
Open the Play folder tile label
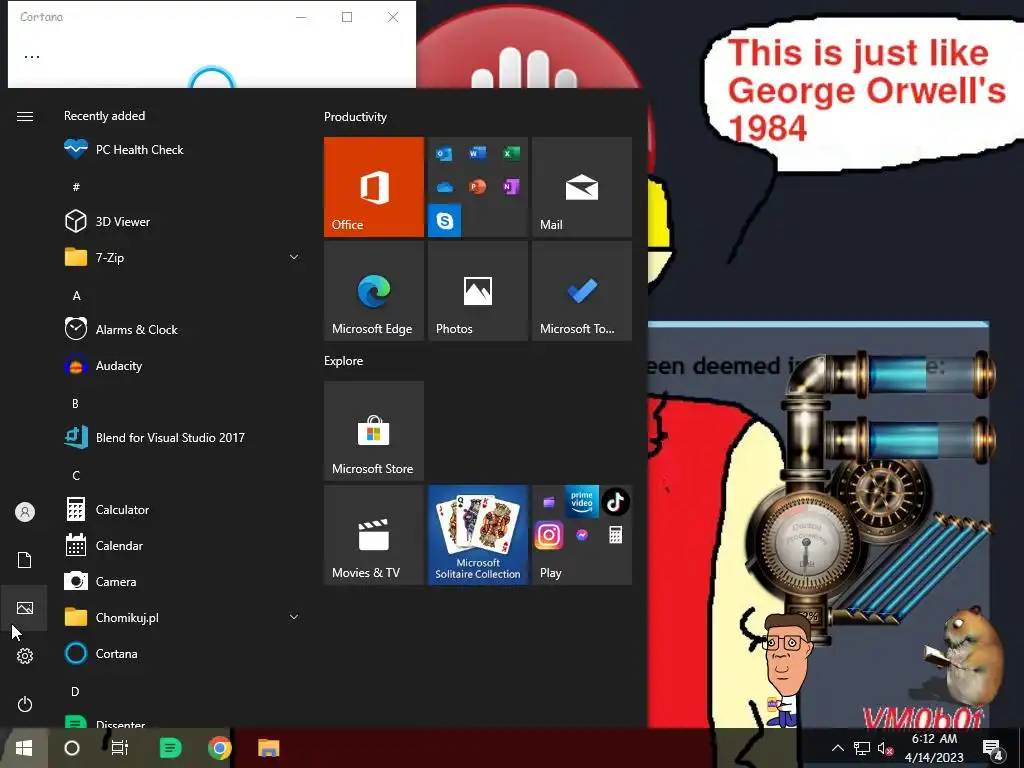[x=551, y=573]
